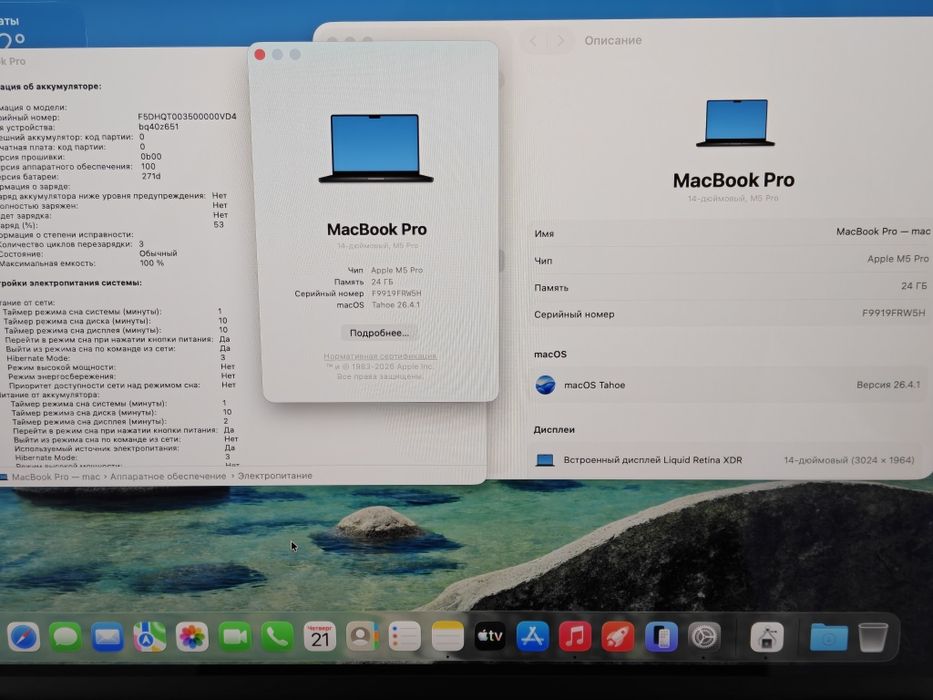Open the Notes app in the Dock
The height and width of the screenshot is (700, 933).
(x=447, y=637)
